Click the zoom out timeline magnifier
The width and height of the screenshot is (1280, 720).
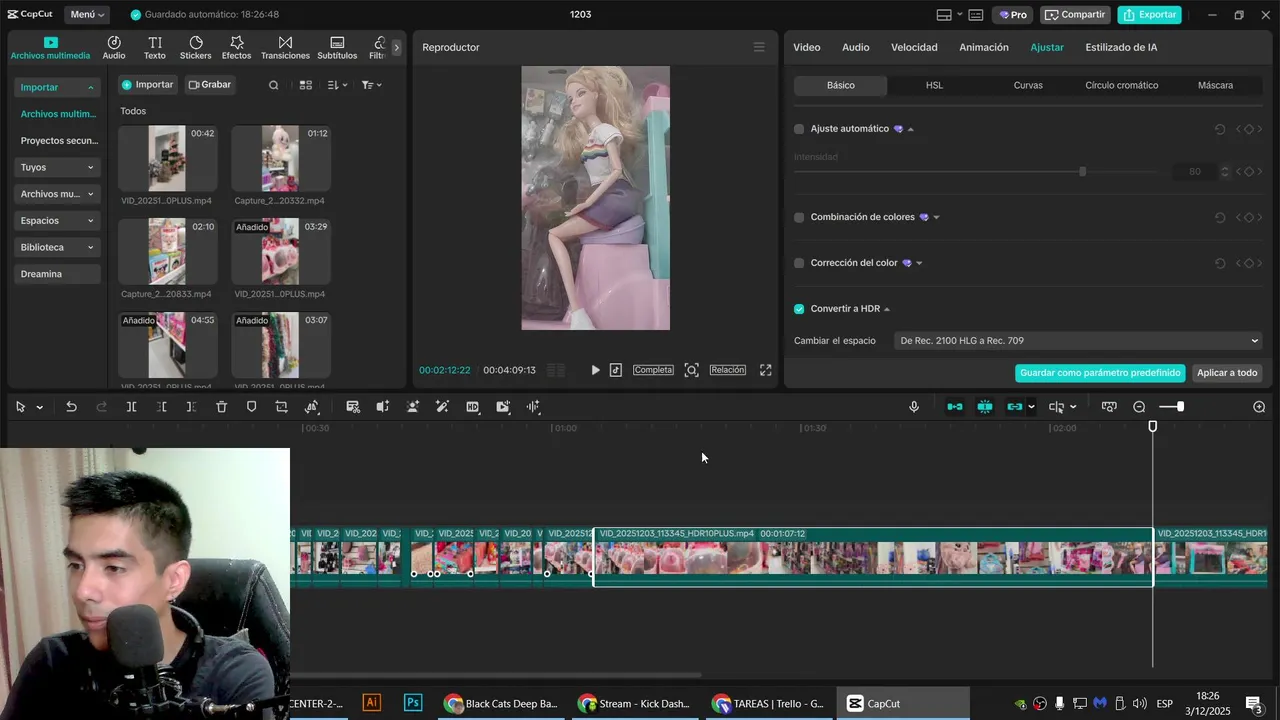1139,407
